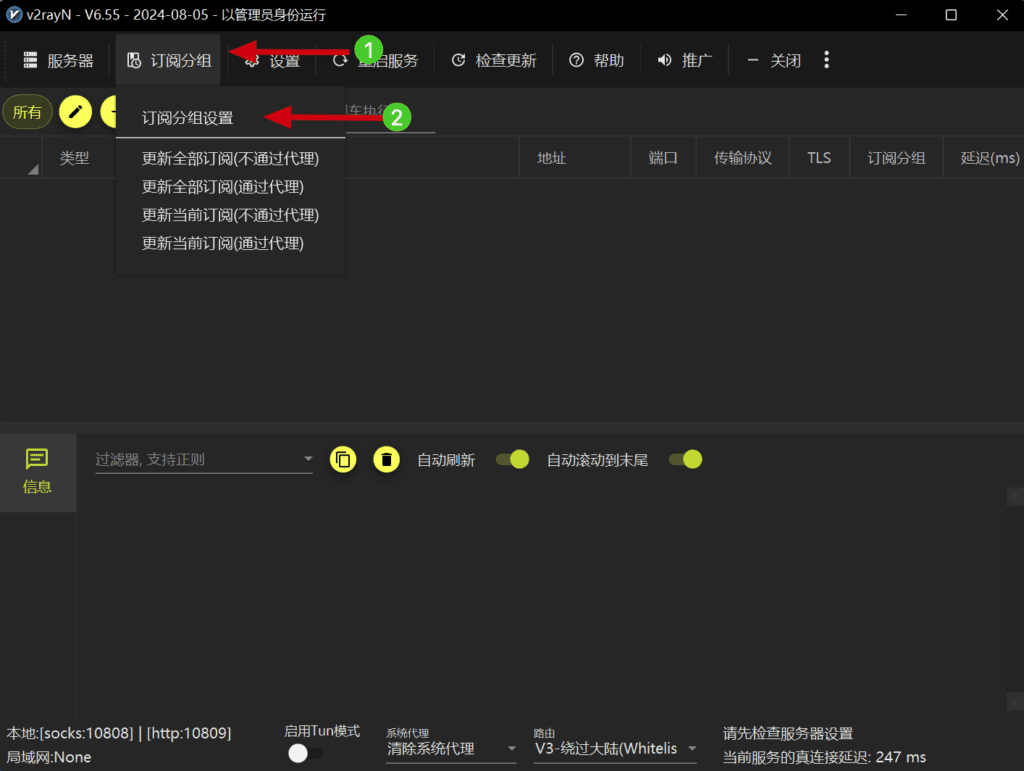The height and width of the screenshot is (771, 1024).
Task: Enable the 启用Tun模式 switch
Action: coord(305,753)
